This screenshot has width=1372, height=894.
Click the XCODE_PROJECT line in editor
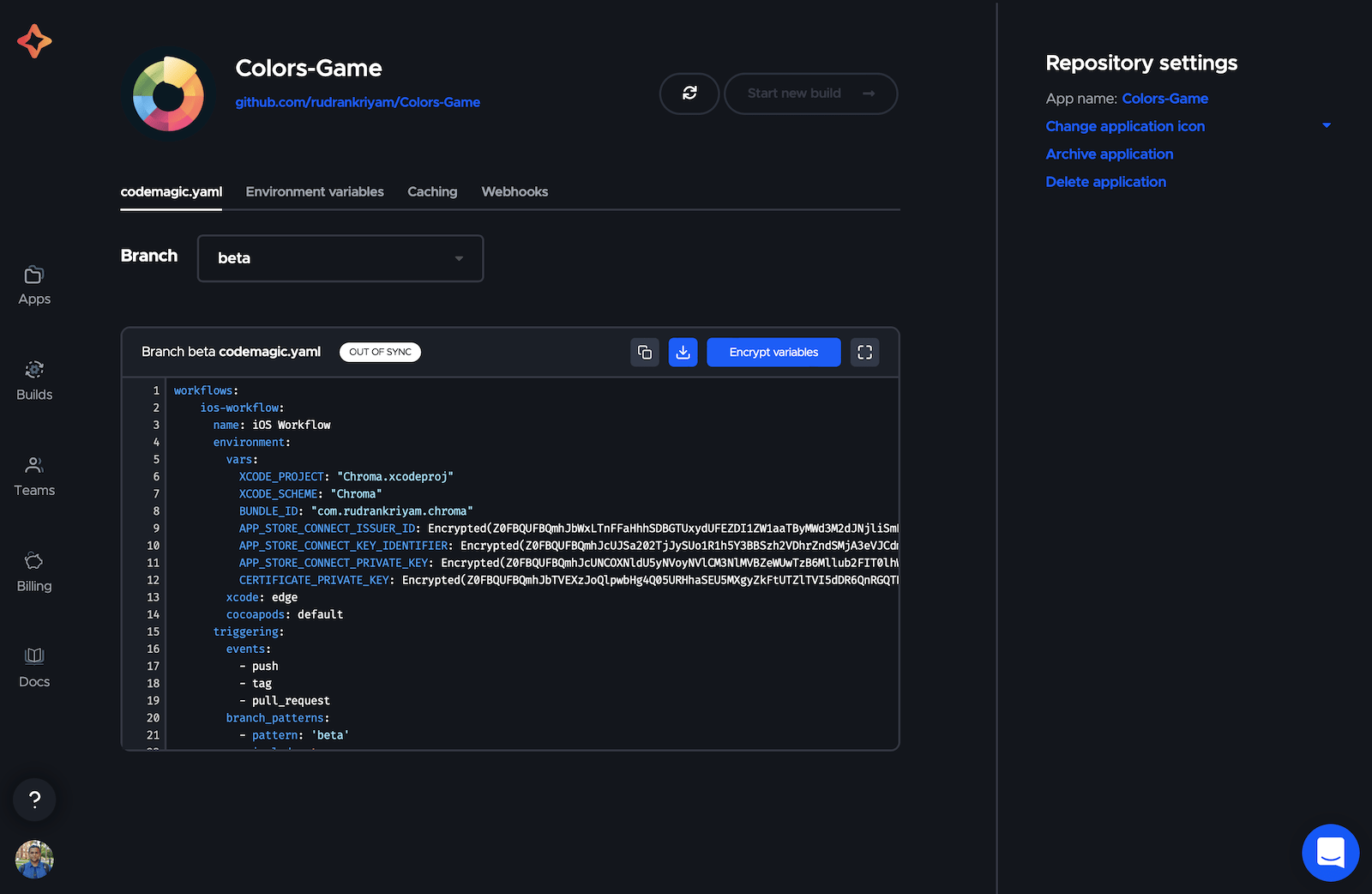coord(346,476)
